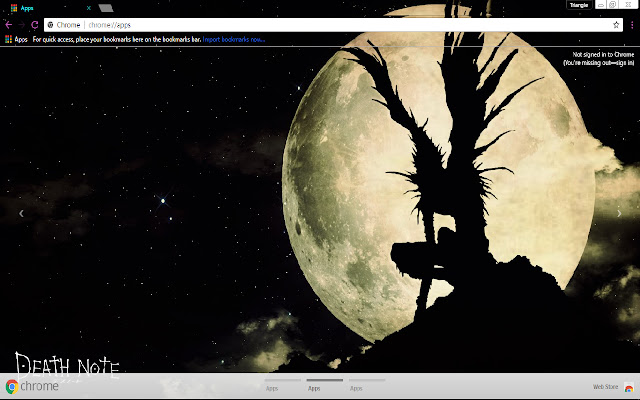
Task: Close the Apps browser tab
Action: point(89,7)
